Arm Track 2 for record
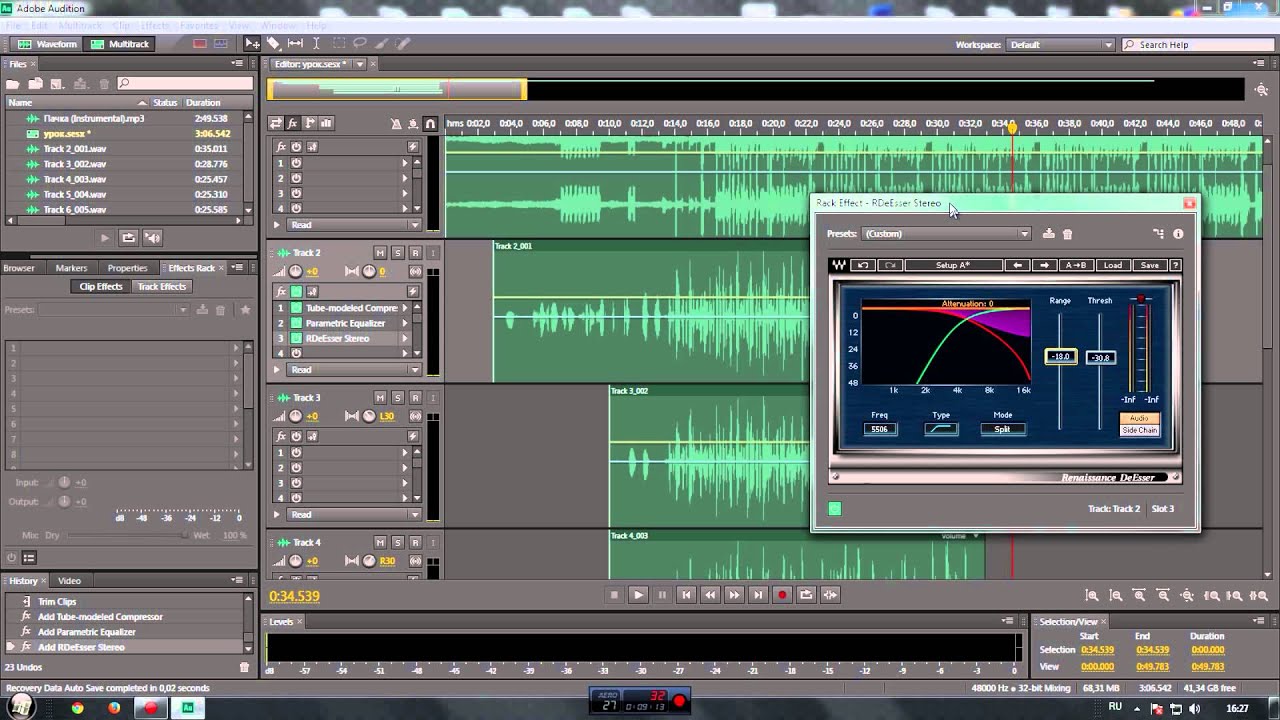The width and height of the screenshot is (1280, 720). pos(415,253)
